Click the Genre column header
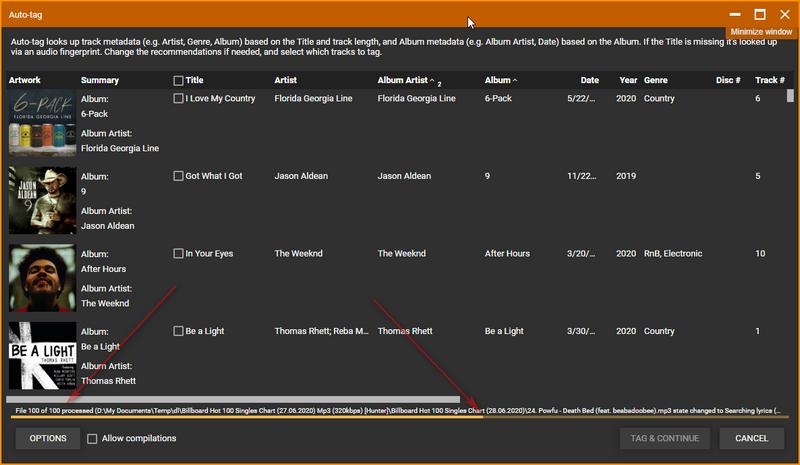The height and width of the screenshot is (465, 800). point(656,80)
